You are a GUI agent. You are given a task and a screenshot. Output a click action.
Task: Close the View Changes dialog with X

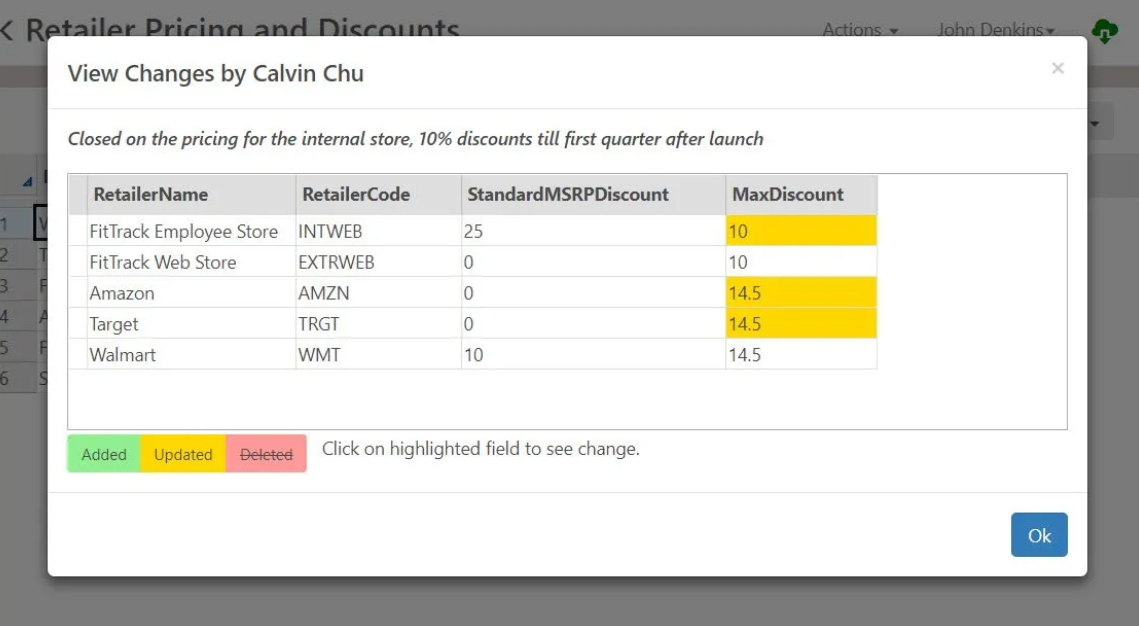pyautogui.click(x=1057, y=69)
